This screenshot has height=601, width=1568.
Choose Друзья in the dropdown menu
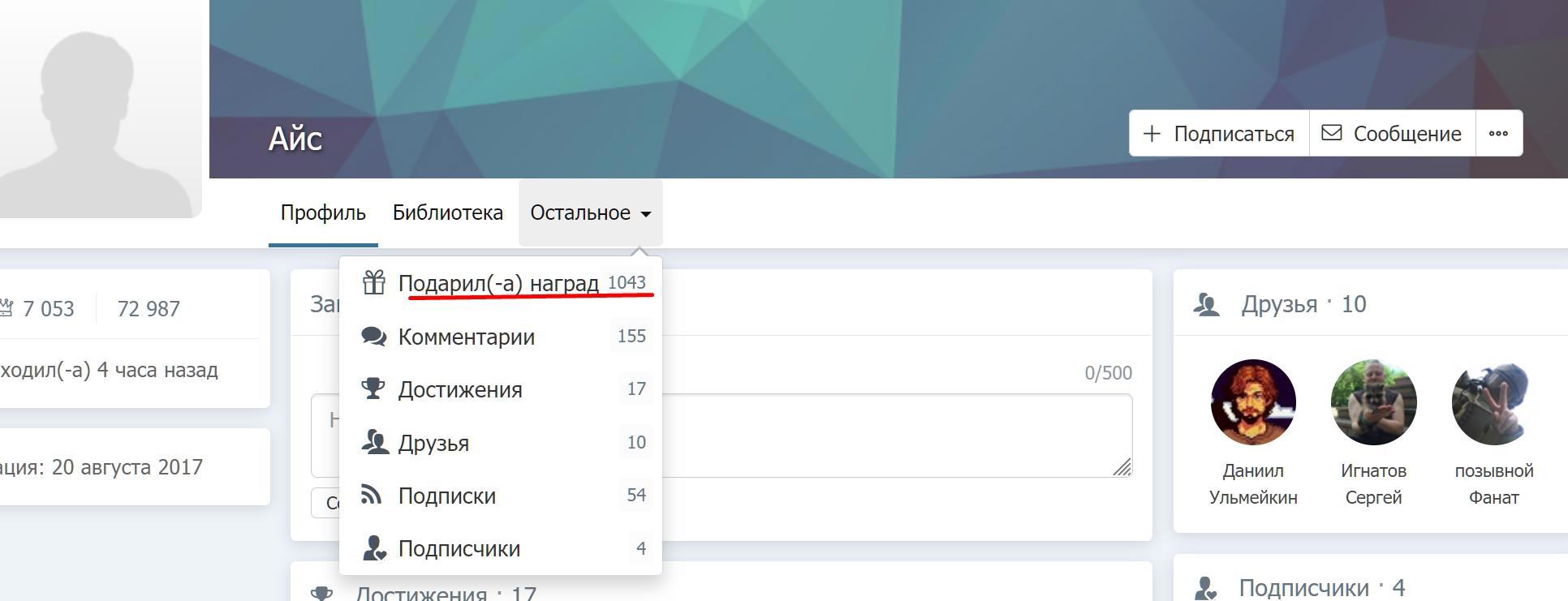click(501, 442)
